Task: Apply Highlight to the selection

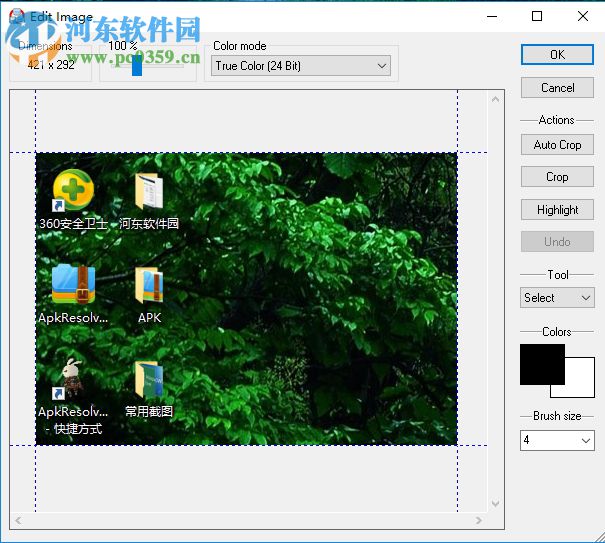Action: [x=557, y=210]
